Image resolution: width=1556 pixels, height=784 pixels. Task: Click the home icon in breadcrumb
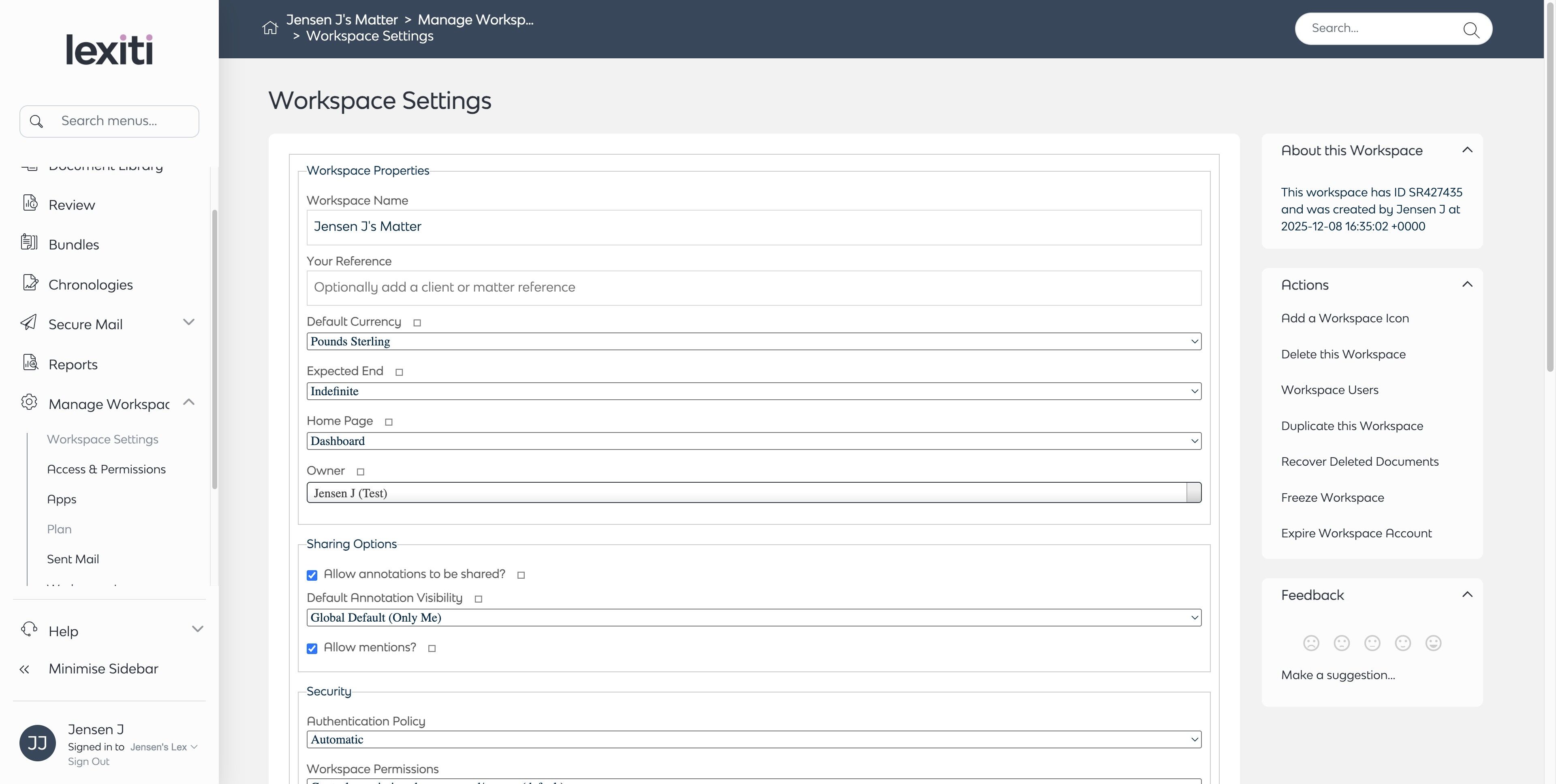point(270,28)
